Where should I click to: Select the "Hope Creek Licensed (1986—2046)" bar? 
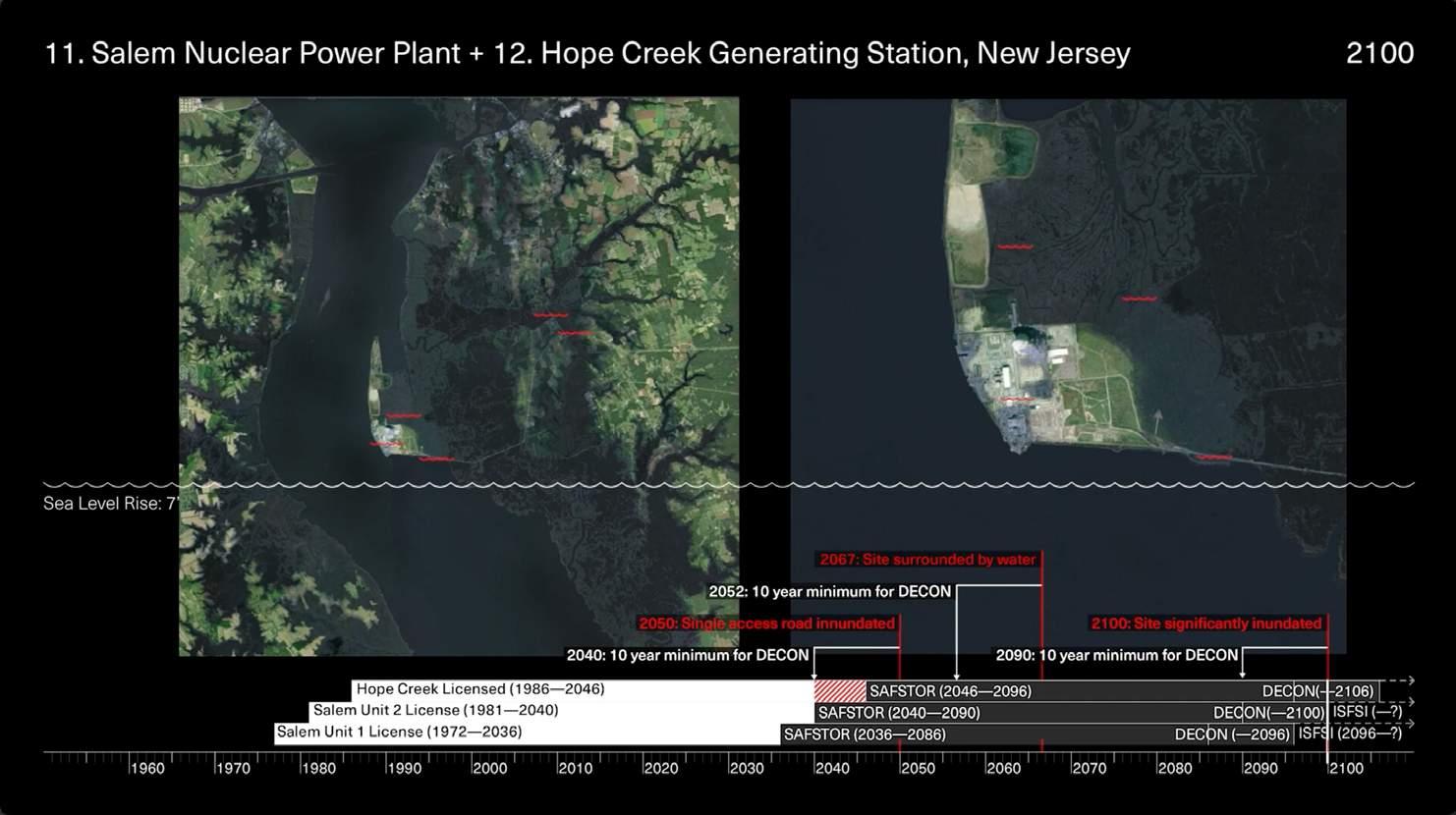[x=583, y=690]
